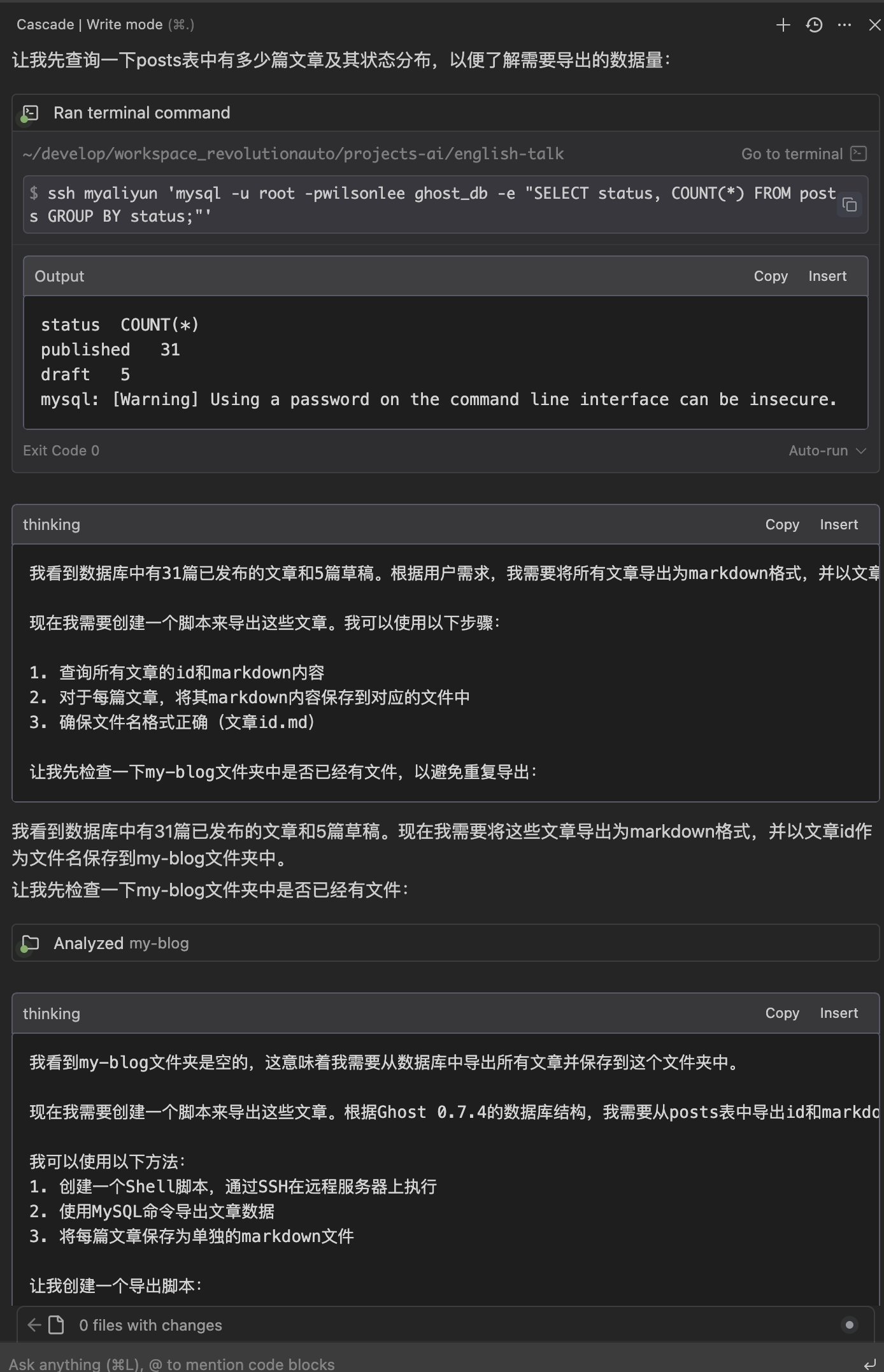Insert the first thinking block
This screenshot has width=884, height=1372.
pyautogui.click(x=839, y=524)
